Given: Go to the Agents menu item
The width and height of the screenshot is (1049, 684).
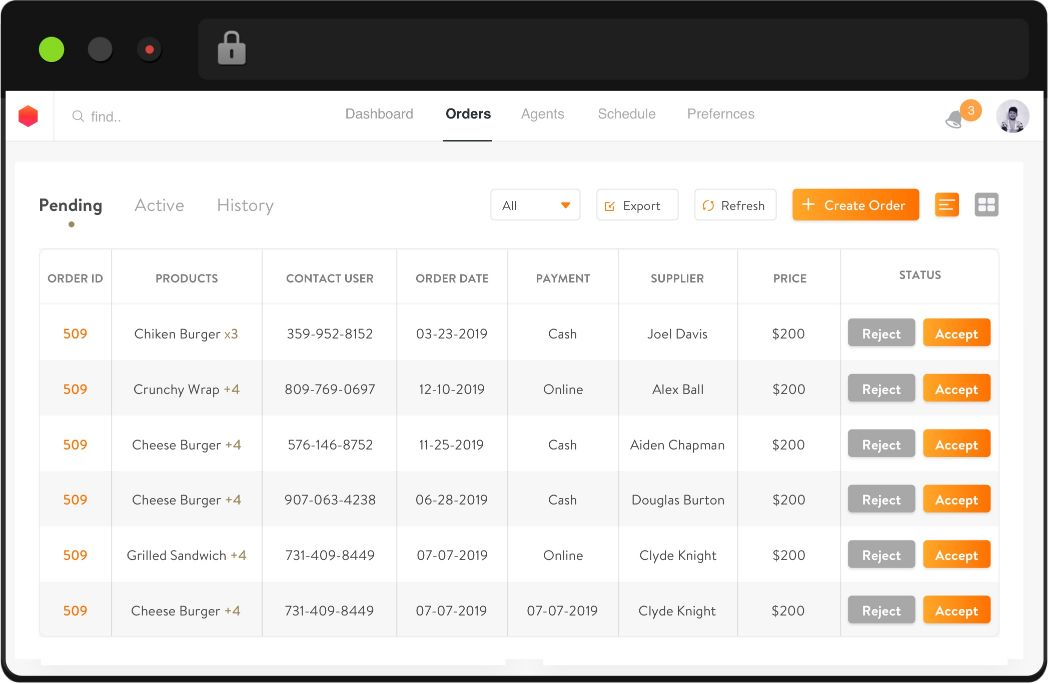Looking at the screenshot, I should pos(542,114).
